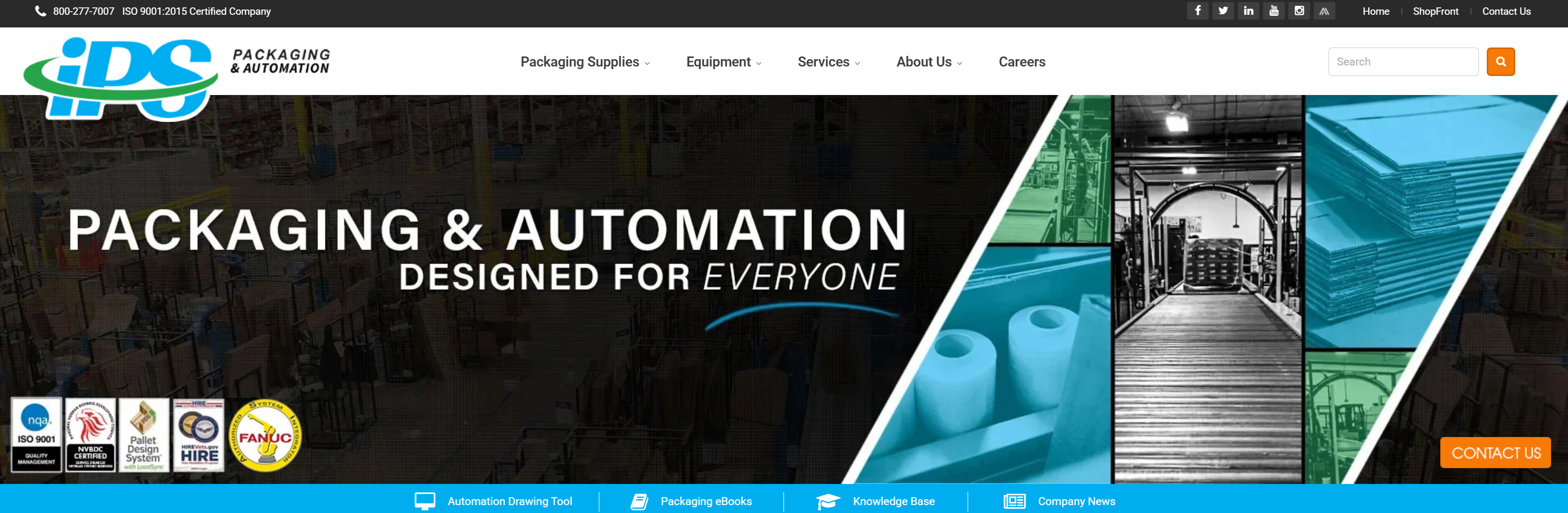The height and width of the screenshot is (513, 1568).
Task: Expand the Equipment dropdown menu
Action: [x=723, y=62]
